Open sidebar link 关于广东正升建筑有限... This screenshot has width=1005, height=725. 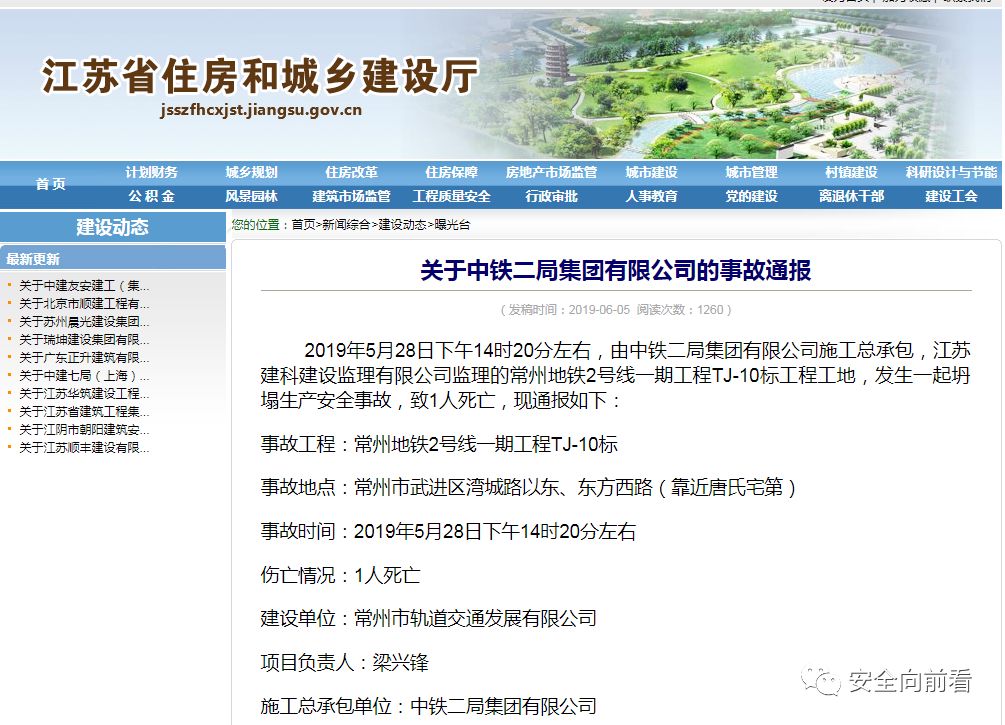coord(84,358)
